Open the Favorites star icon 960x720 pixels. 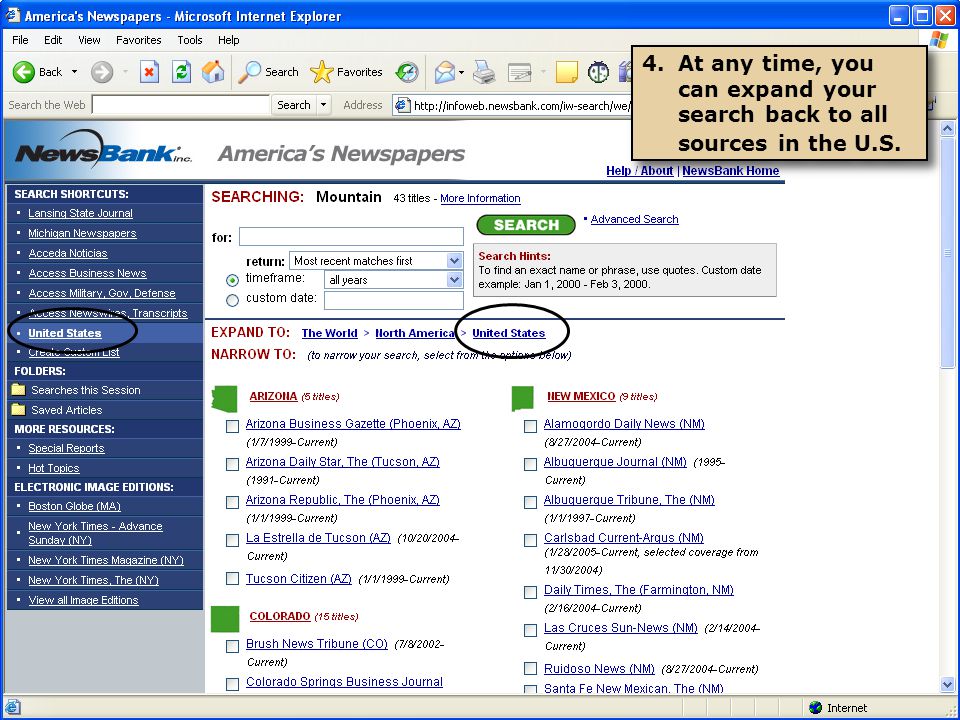[x=321, y=72]
